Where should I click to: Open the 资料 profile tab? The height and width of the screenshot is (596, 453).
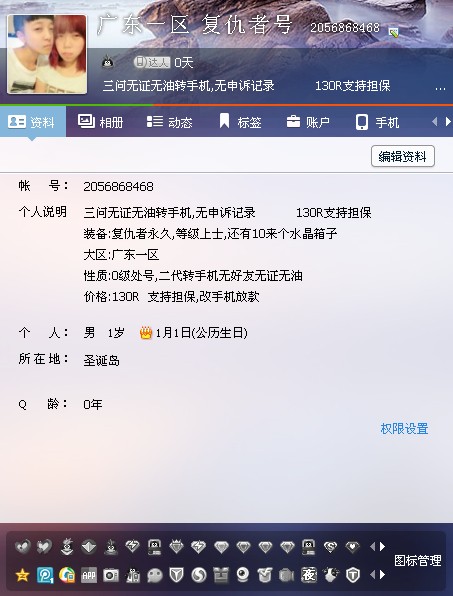(32, 122)
